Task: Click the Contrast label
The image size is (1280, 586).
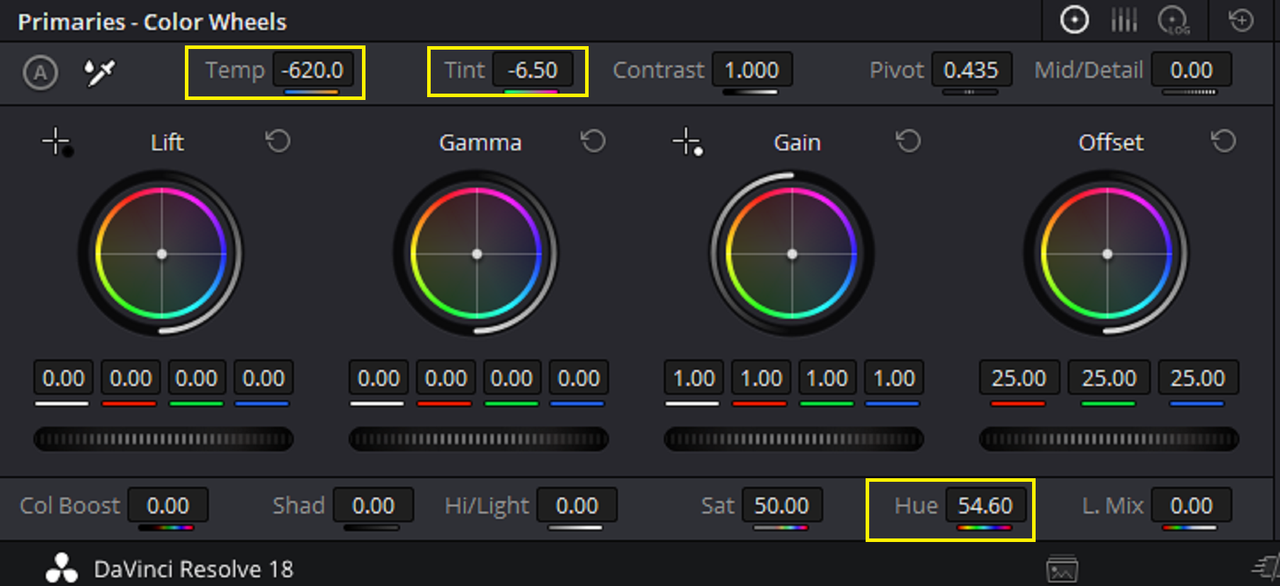Action: click(x=659, y=71)
